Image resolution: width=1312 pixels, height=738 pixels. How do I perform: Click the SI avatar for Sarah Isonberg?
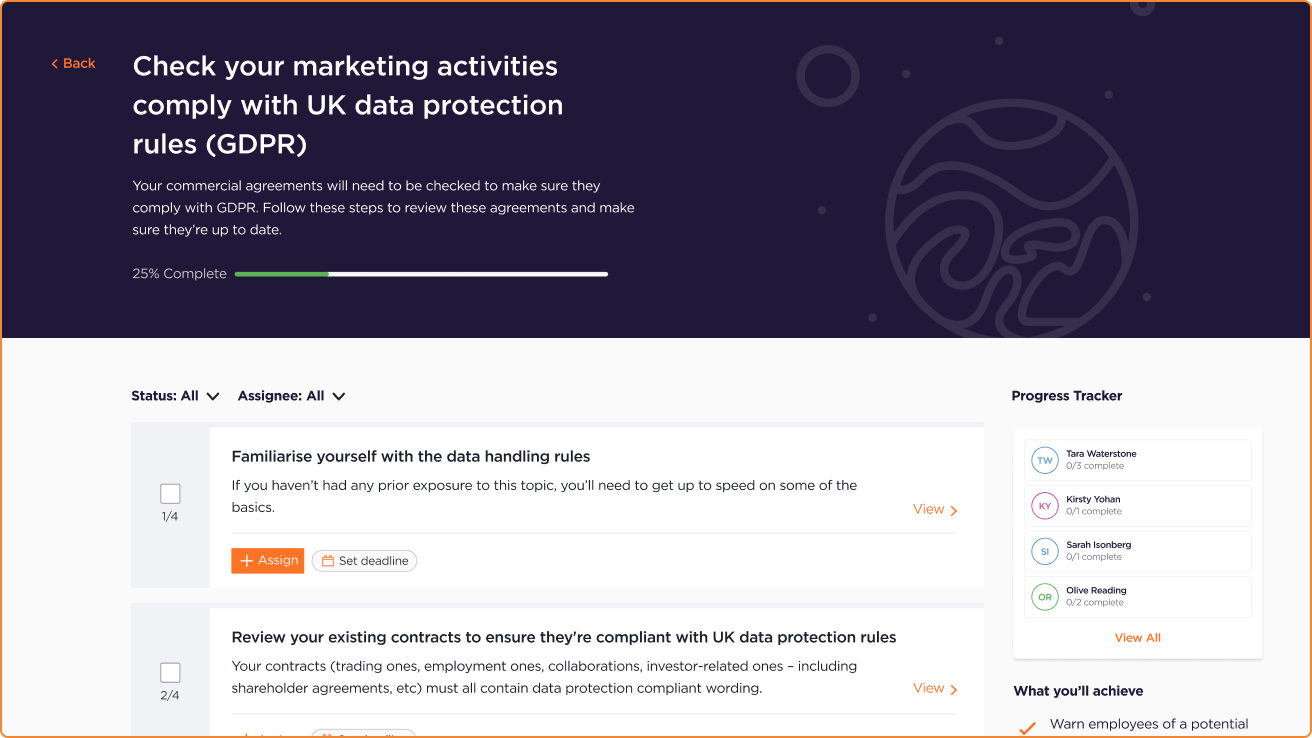(1045, 551)
